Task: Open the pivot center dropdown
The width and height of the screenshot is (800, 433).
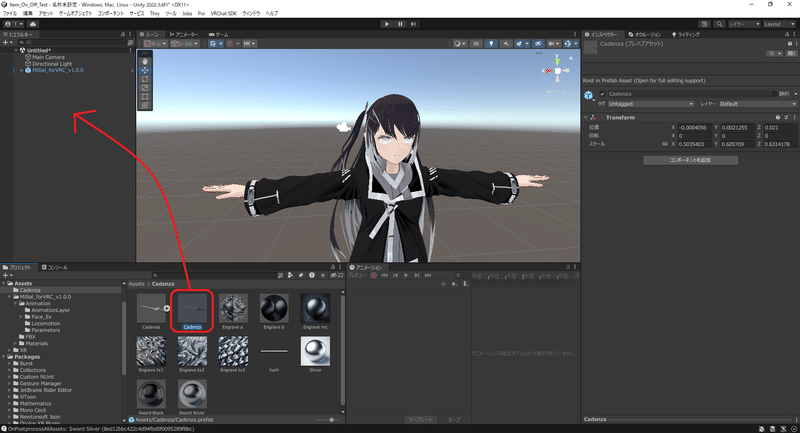Action: (155, 44)
